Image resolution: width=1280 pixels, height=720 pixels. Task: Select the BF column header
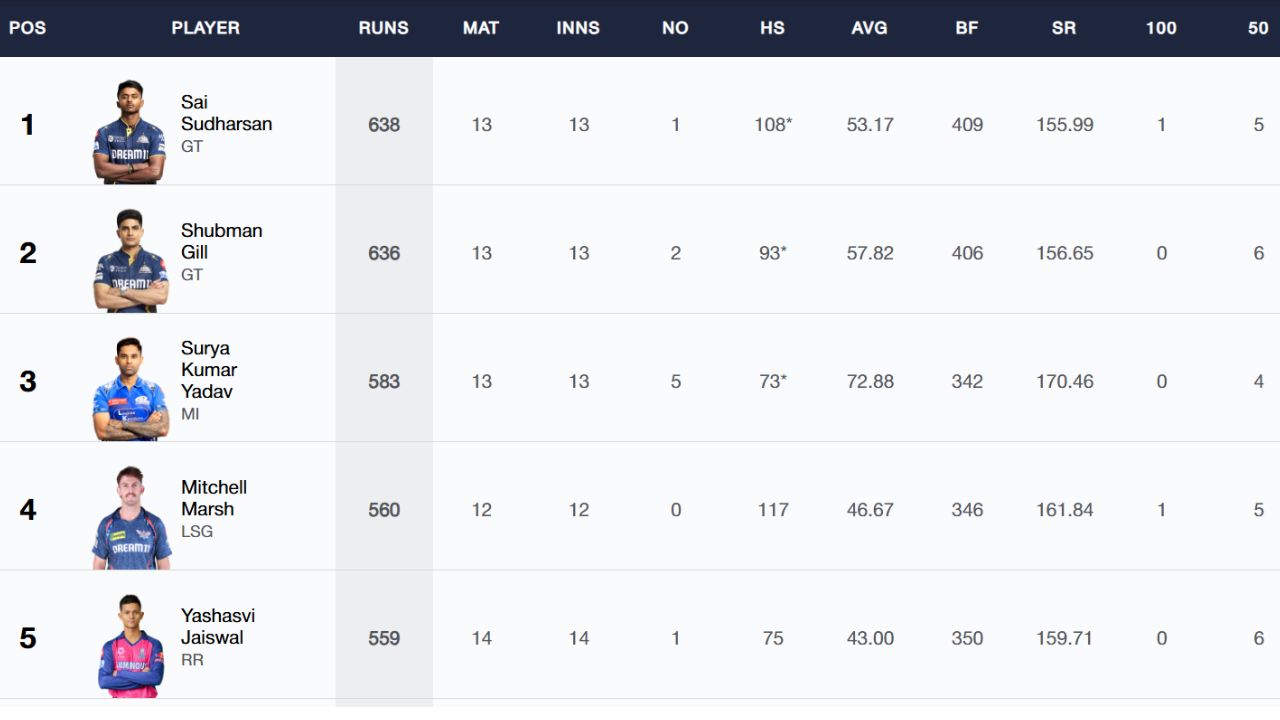pos(967,28)
